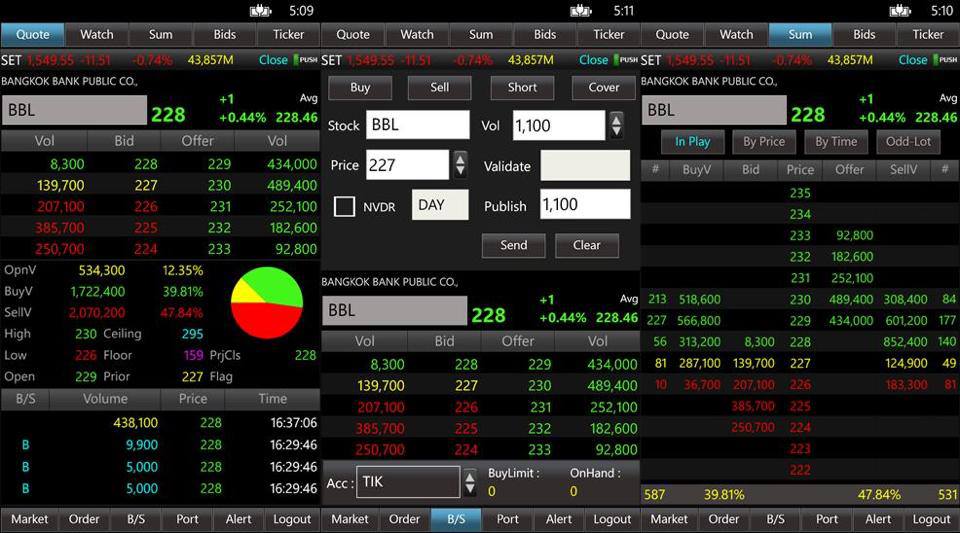The height and width of the screenshot is (533, 960).
Task: Tap the OpnV value 534,300
Action: click(102, 270)
